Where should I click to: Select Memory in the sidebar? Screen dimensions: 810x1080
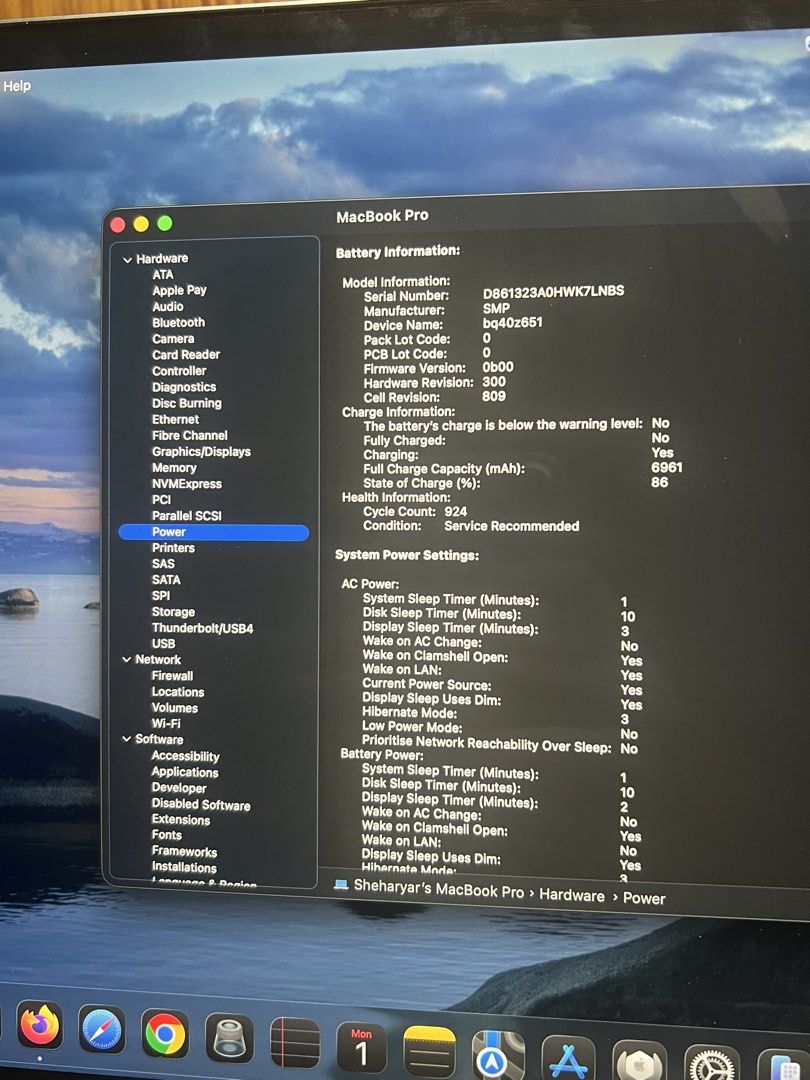174,468
